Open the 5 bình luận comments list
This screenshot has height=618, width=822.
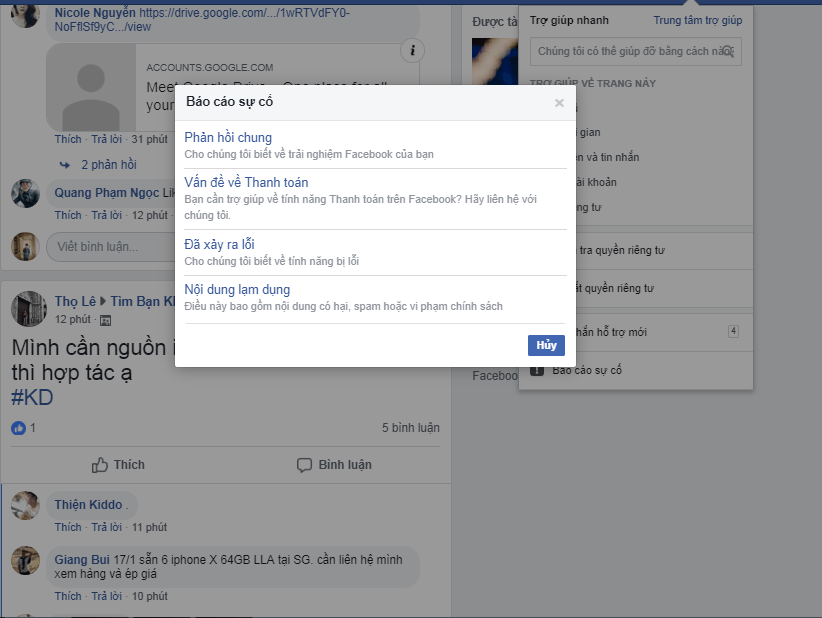pyautogui.click(x=410, y=428)
